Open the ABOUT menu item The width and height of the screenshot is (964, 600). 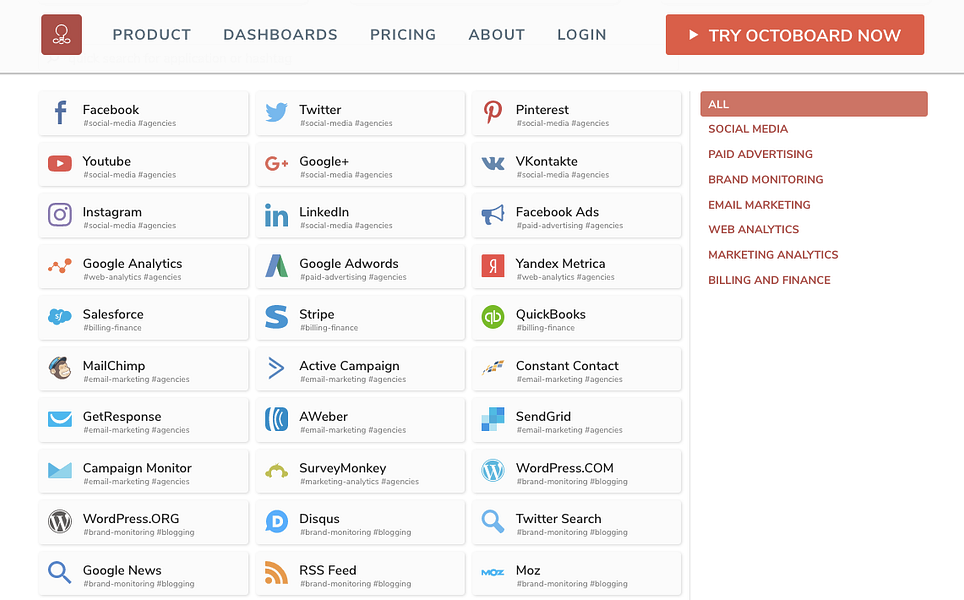[497, 35]
